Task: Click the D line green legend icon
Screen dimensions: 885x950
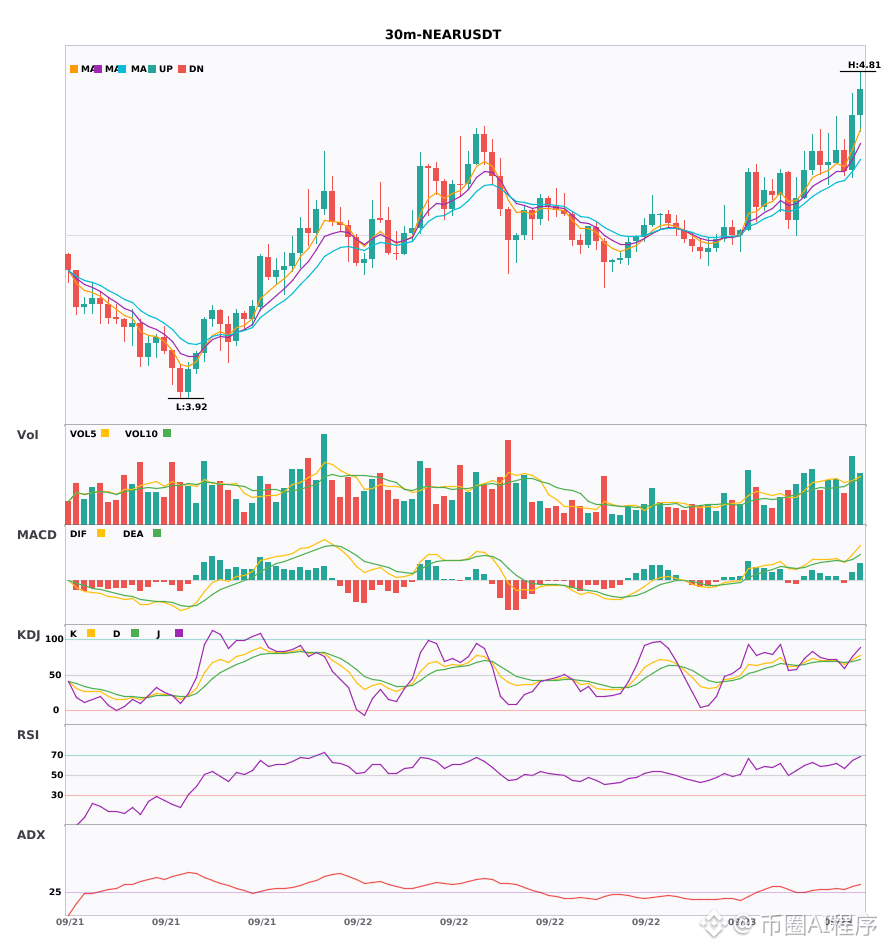Action: point(135,633)
